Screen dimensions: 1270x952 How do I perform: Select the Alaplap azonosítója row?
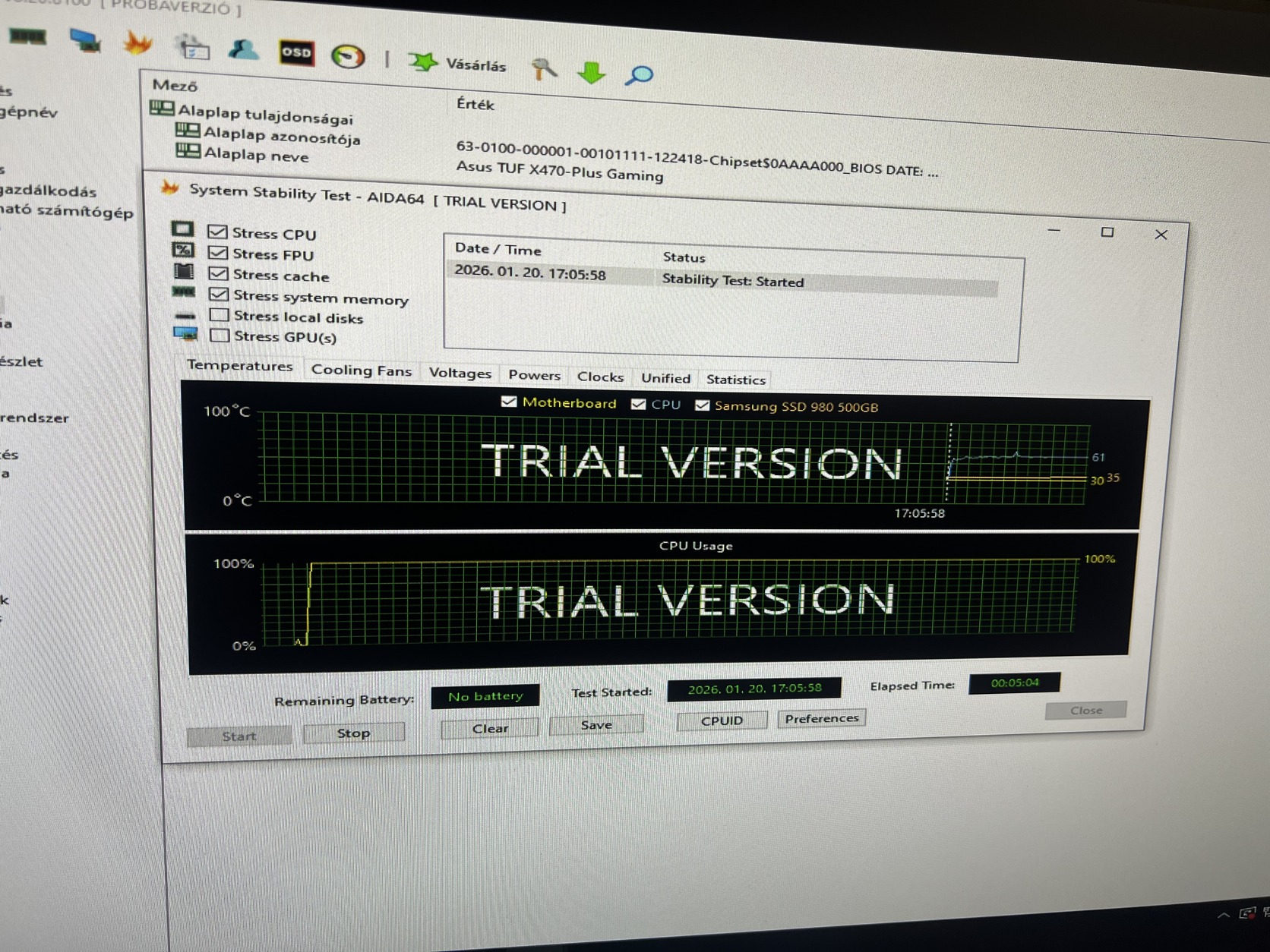[282, 137]
